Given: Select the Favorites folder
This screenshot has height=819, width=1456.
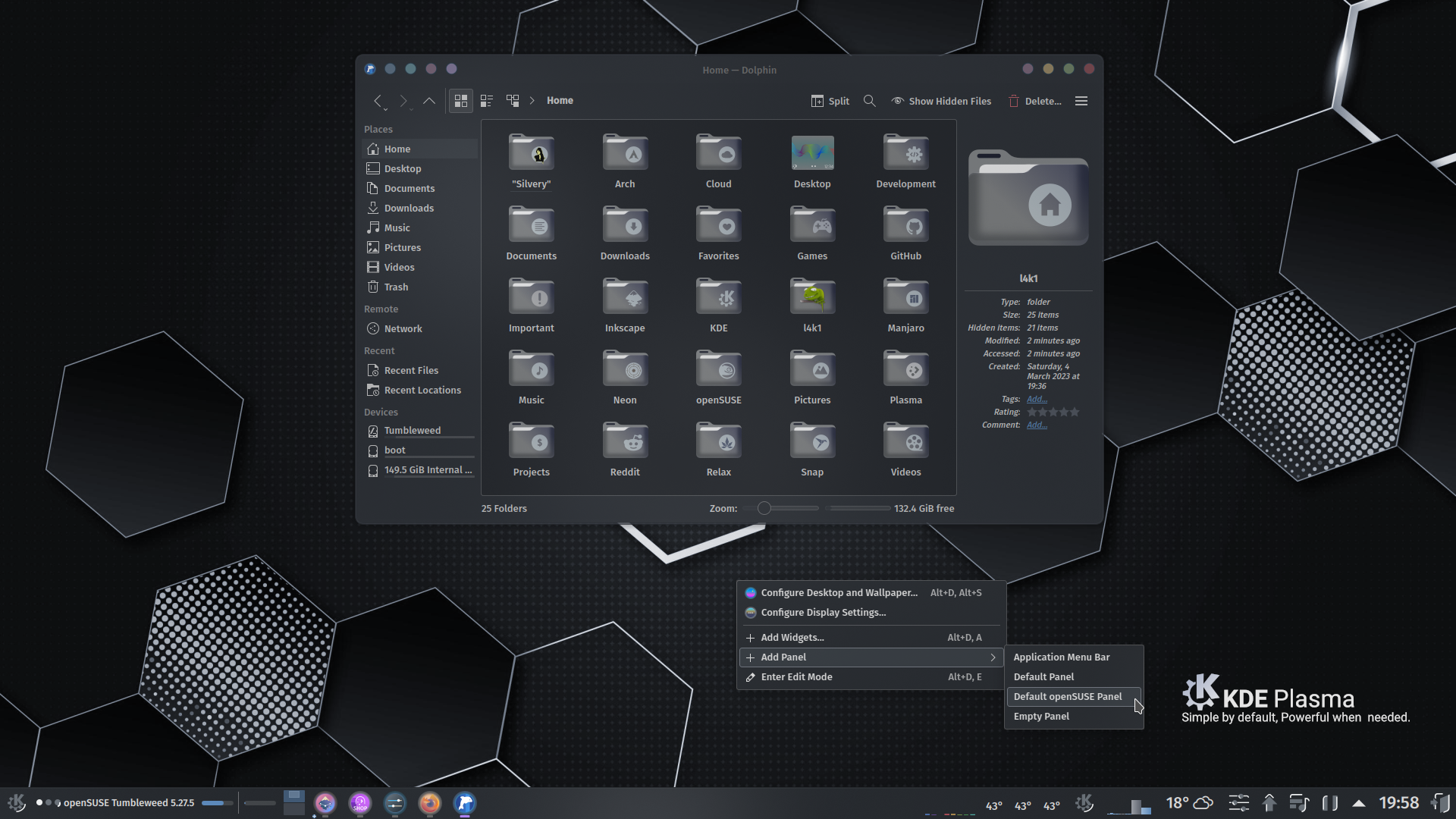Looking at the screenshot, I should [718, 234].
